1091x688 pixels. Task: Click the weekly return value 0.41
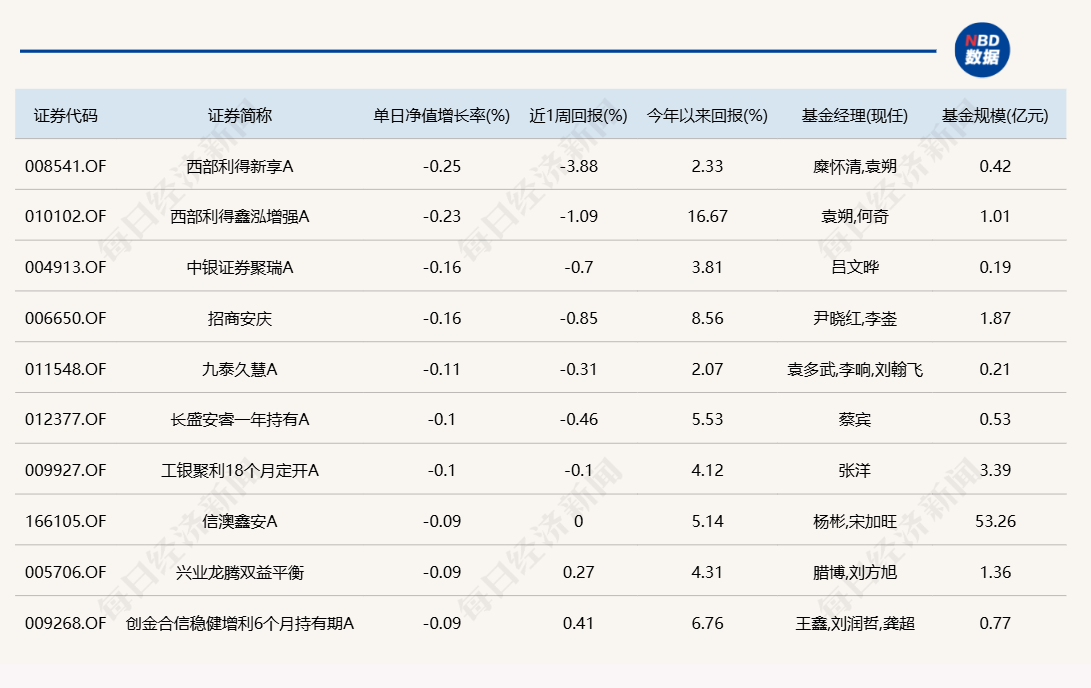pos(578,623)
